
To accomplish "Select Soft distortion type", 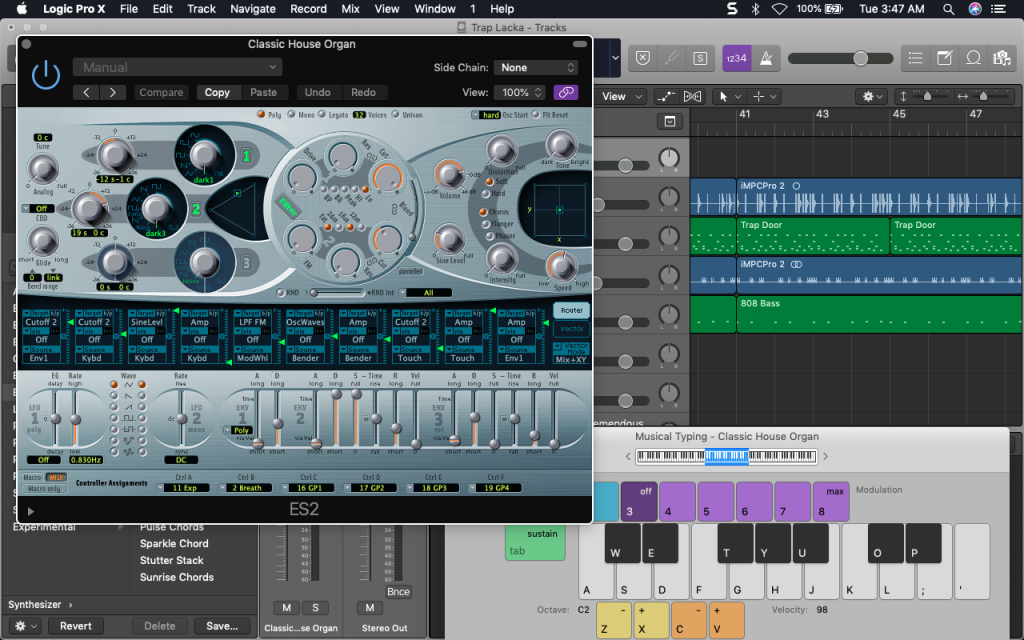I will click(488, 182).
